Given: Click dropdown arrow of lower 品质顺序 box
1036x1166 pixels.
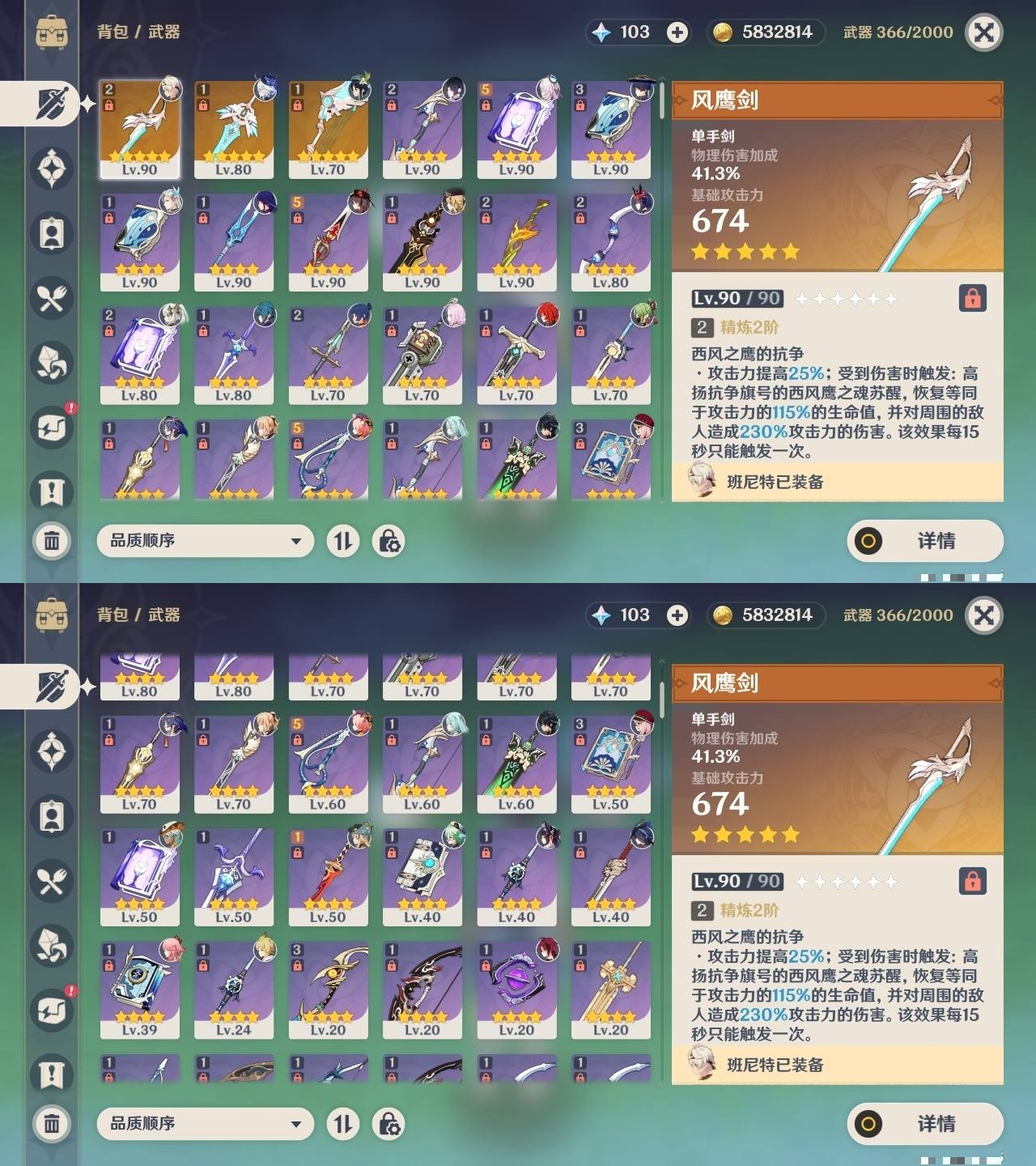Looking at the screenshot, I should [296, 1124].
